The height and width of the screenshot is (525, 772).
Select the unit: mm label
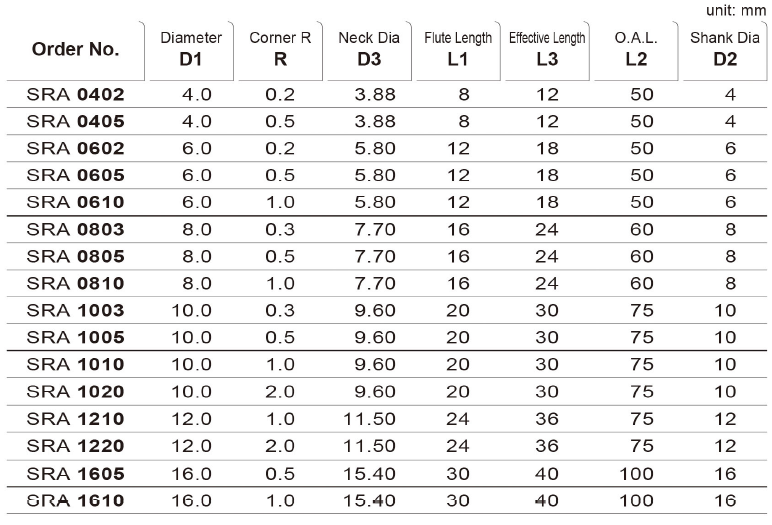click(x=736, y=10)
